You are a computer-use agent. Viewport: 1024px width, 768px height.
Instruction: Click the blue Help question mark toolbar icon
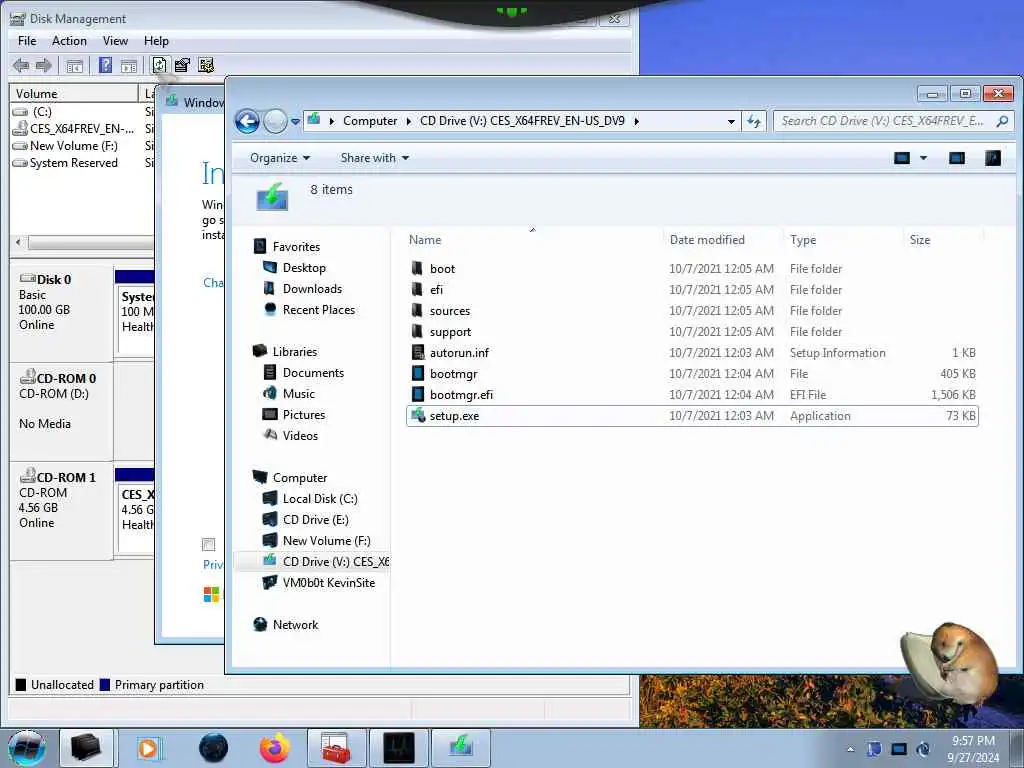point(105,65)
